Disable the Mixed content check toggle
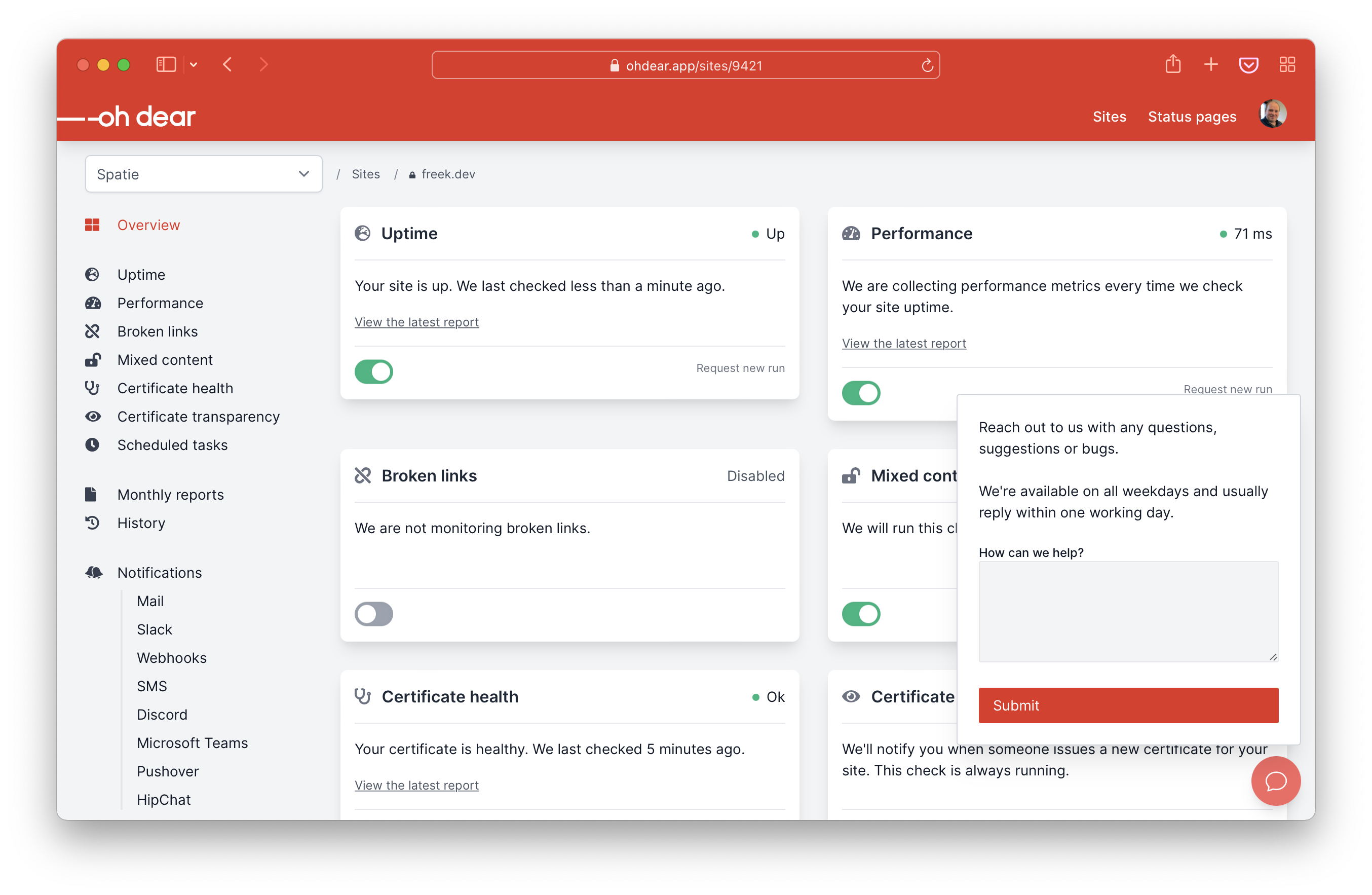1372x895 pixels. pyautogui.click(x=861, y=613)
